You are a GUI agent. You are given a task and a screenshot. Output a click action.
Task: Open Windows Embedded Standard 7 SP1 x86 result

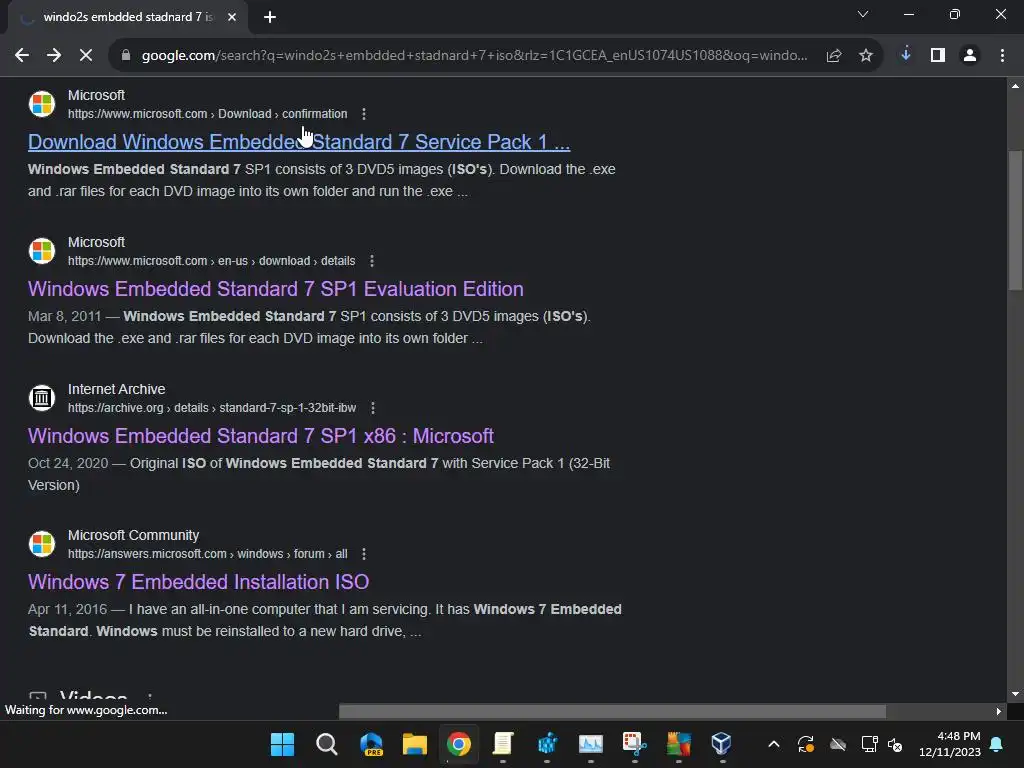261,436
